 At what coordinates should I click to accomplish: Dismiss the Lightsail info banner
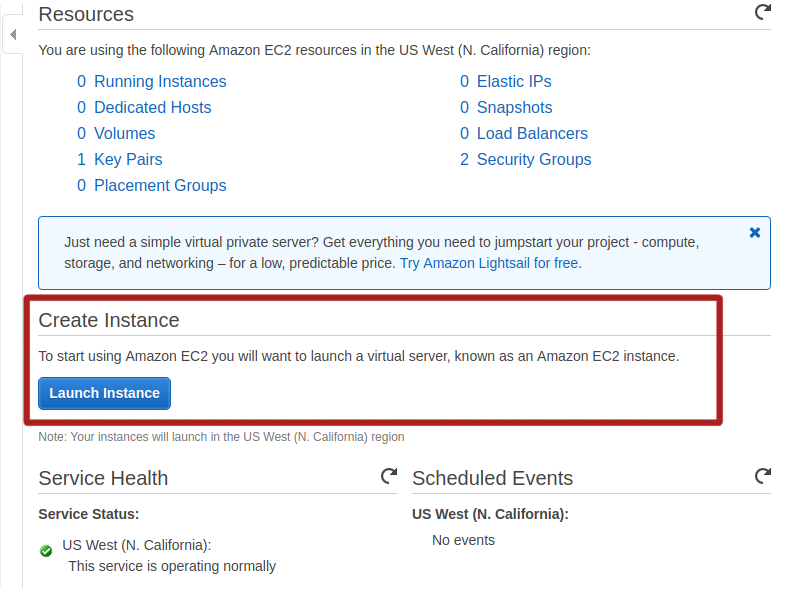755,233
